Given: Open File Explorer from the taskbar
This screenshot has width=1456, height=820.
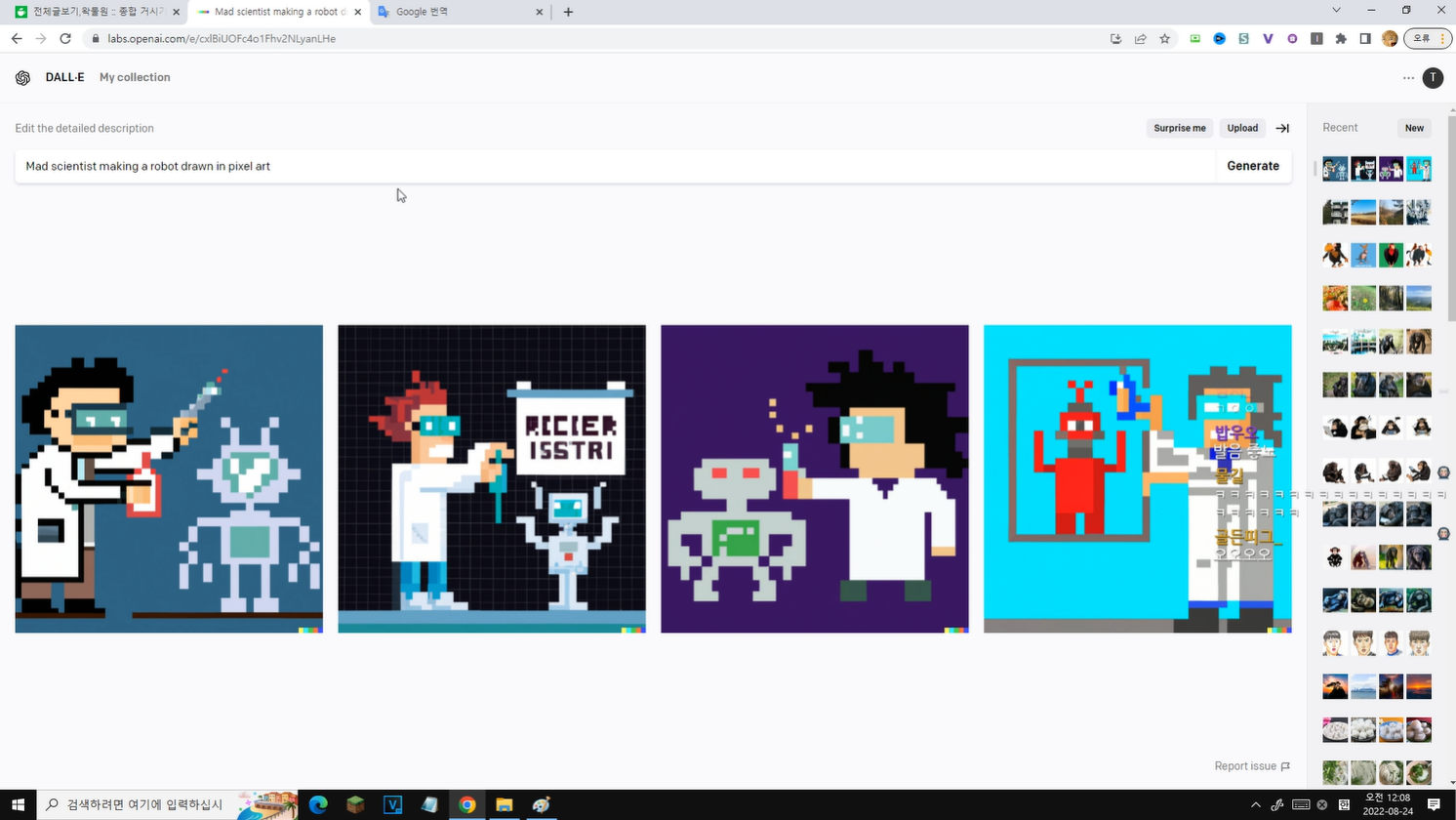Looking at the screenshot, I should (x=504, y=805).
